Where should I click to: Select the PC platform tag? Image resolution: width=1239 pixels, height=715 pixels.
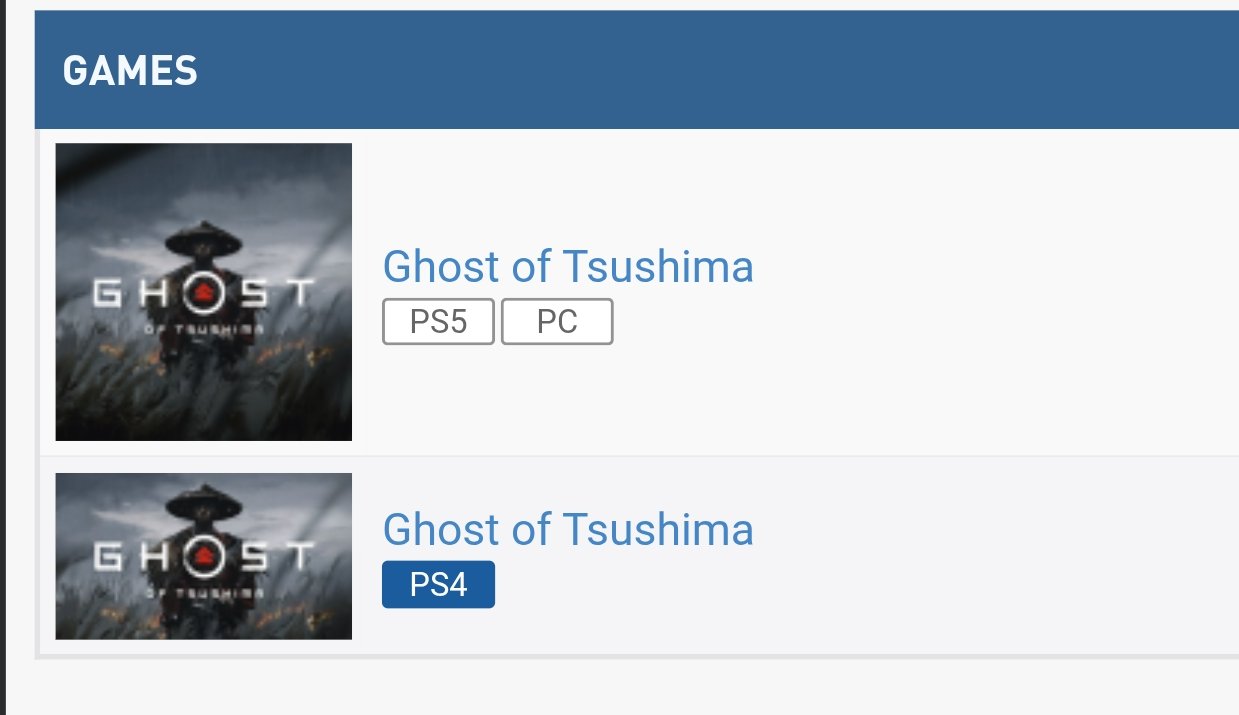pos(557,323)
